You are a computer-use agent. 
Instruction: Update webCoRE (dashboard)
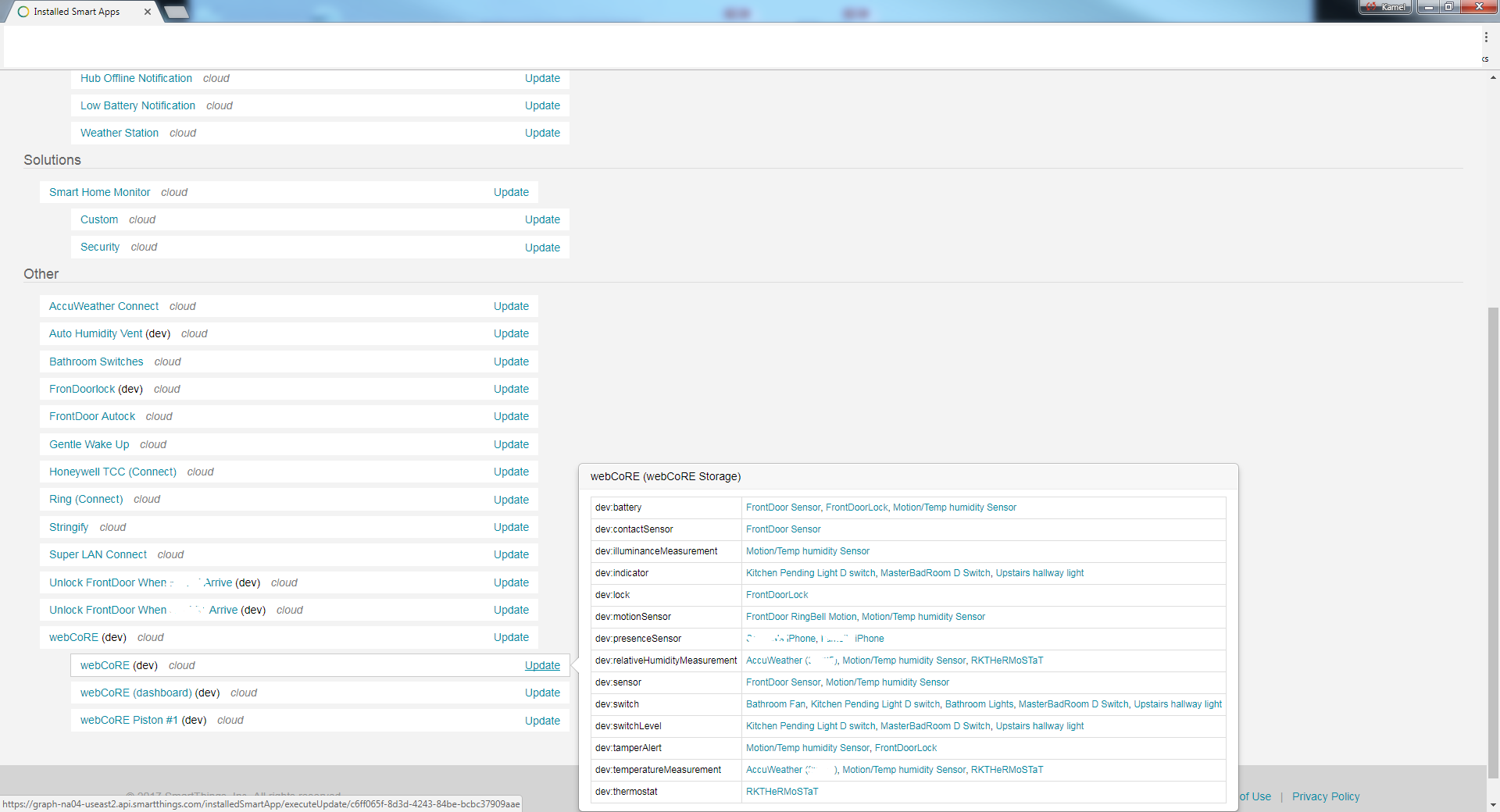[x=542, y=693]
